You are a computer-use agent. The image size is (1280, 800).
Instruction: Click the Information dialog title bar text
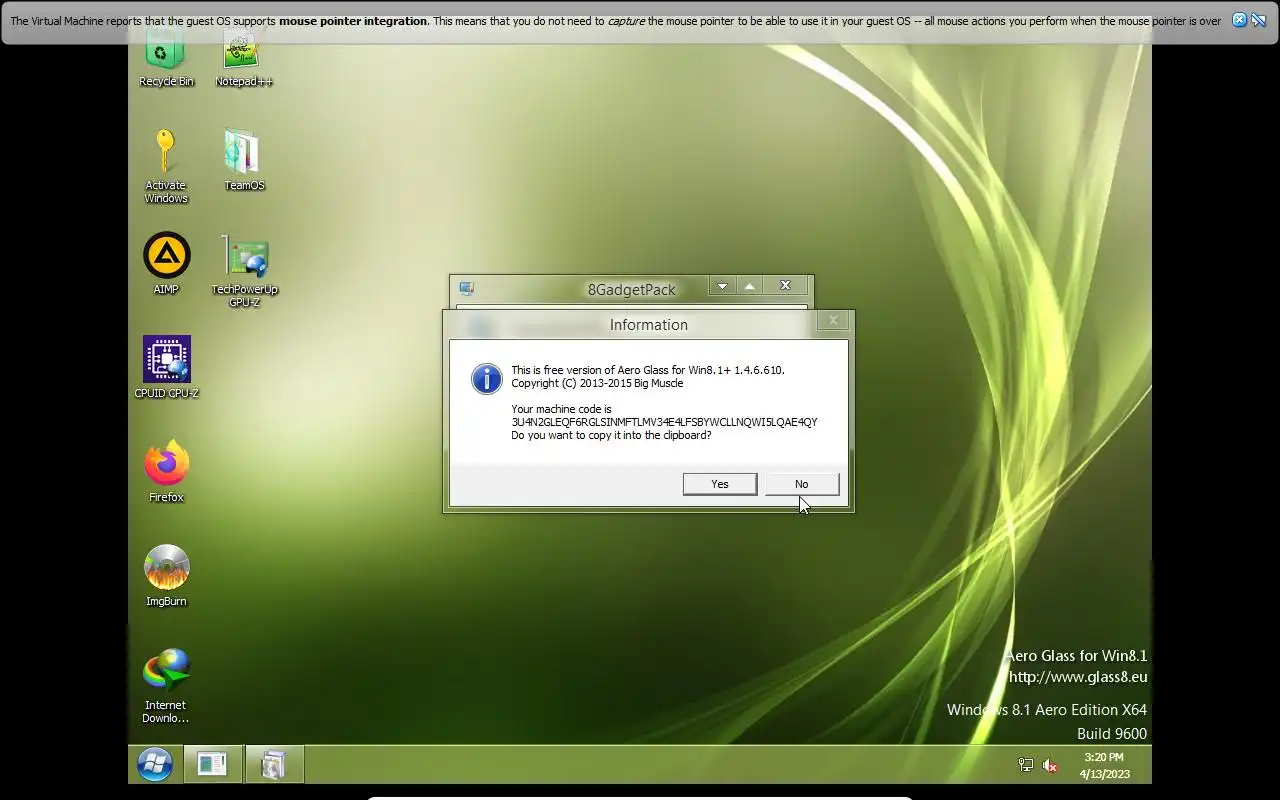click(649, 325)
